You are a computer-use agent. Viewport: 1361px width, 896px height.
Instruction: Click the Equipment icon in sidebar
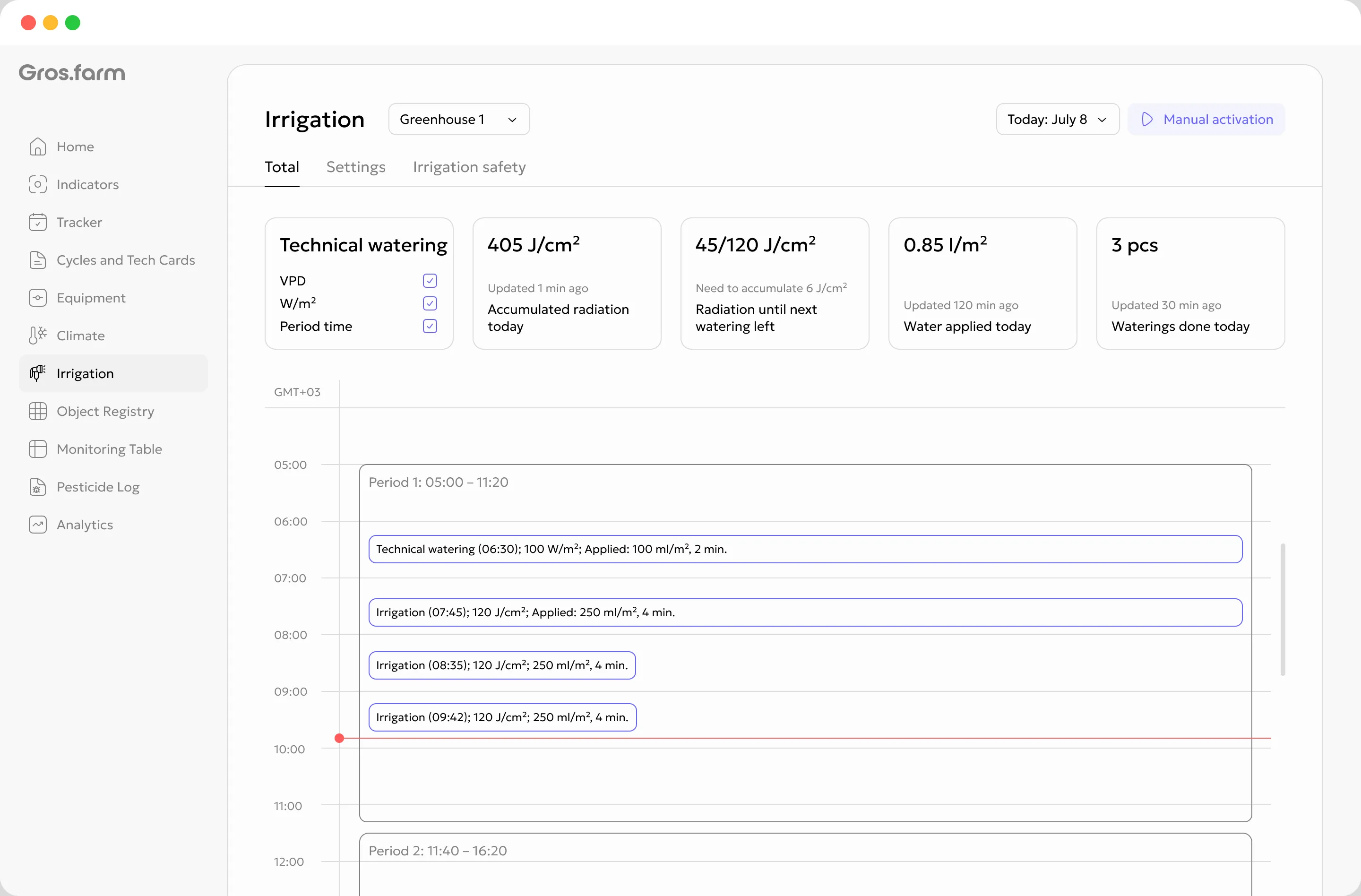(37, 297)
